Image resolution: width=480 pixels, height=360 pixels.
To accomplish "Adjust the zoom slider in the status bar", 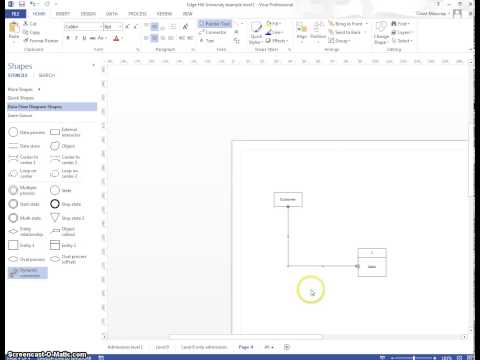I will tap(414, 358).
